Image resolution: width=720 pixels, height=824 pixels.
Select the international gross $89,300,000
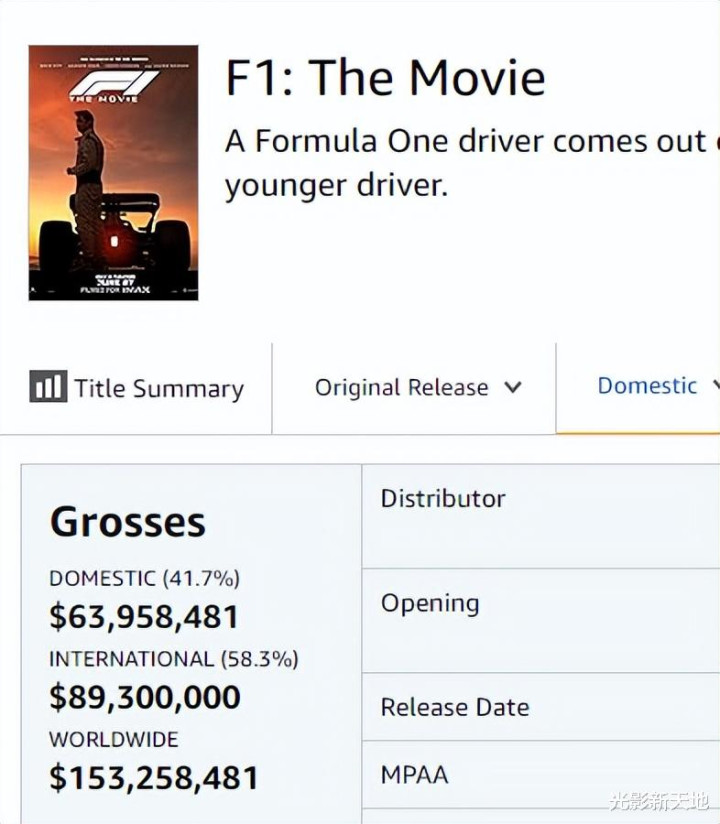145,697
